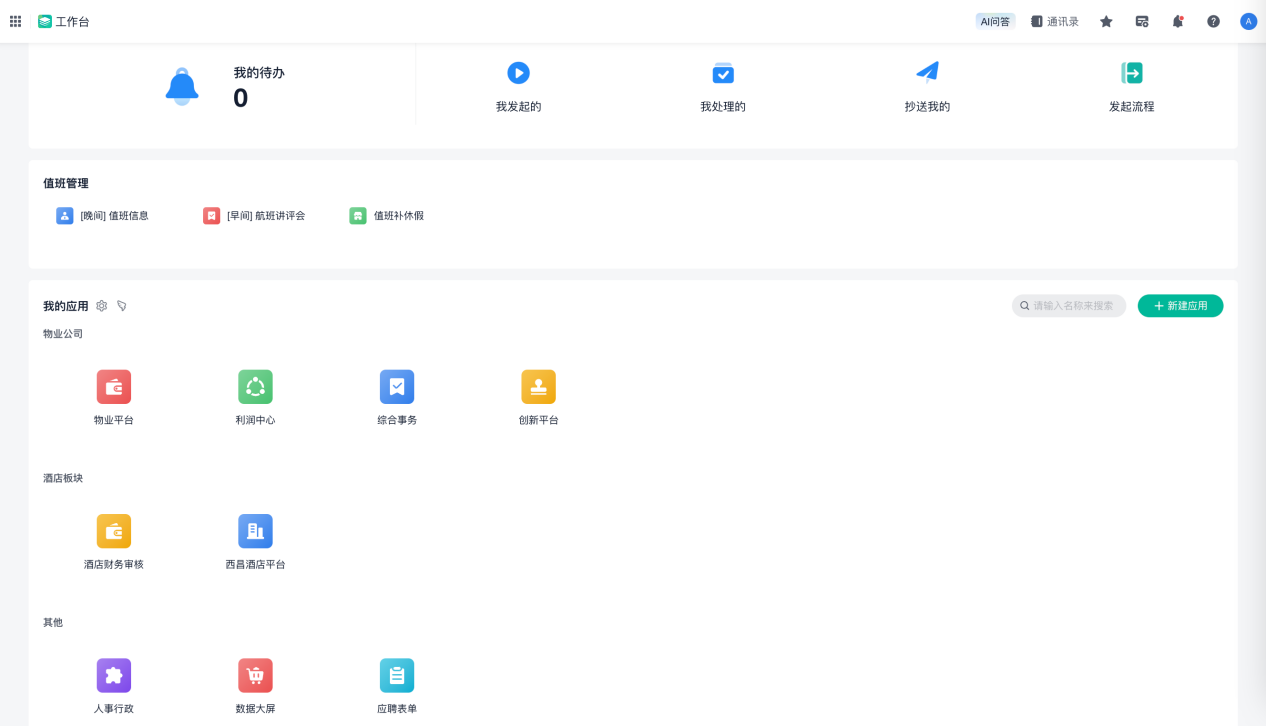The image size is (1266, 726).
Task: Open settings gear next to 我的应用
Action: pos(101,306)
